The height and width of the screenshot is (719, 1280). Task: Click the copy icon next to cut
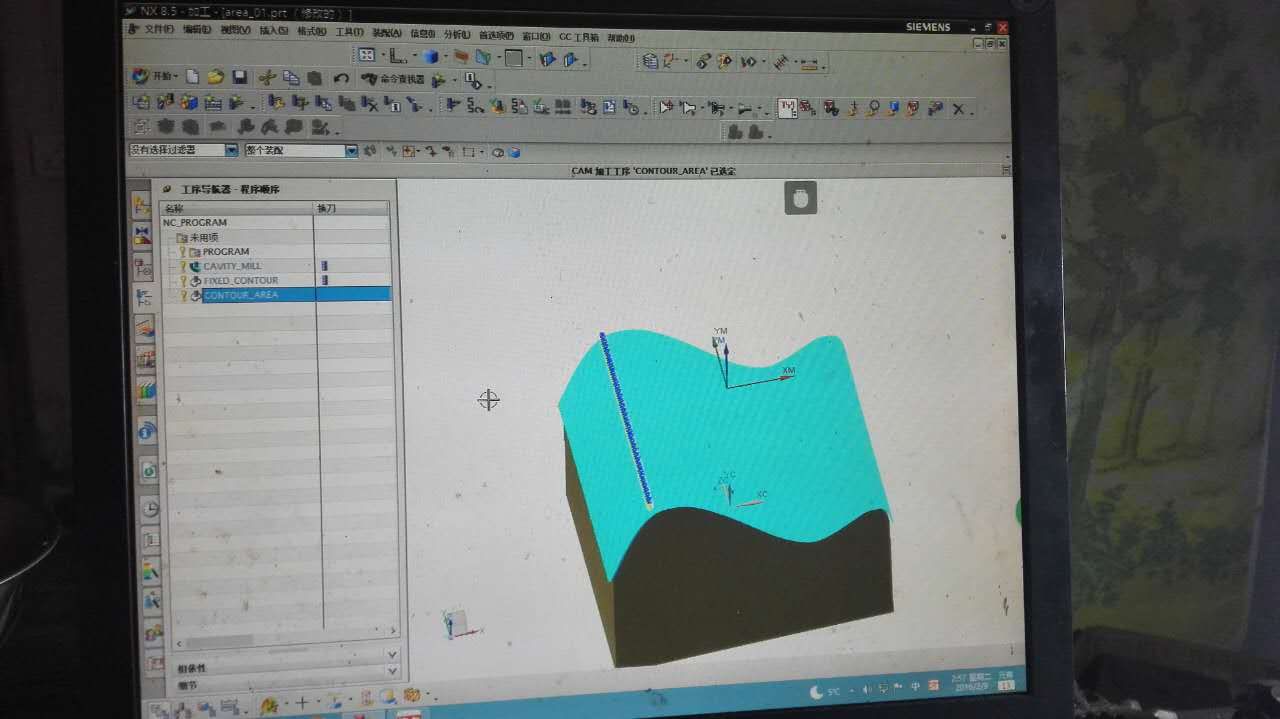(x=291, y=78)
